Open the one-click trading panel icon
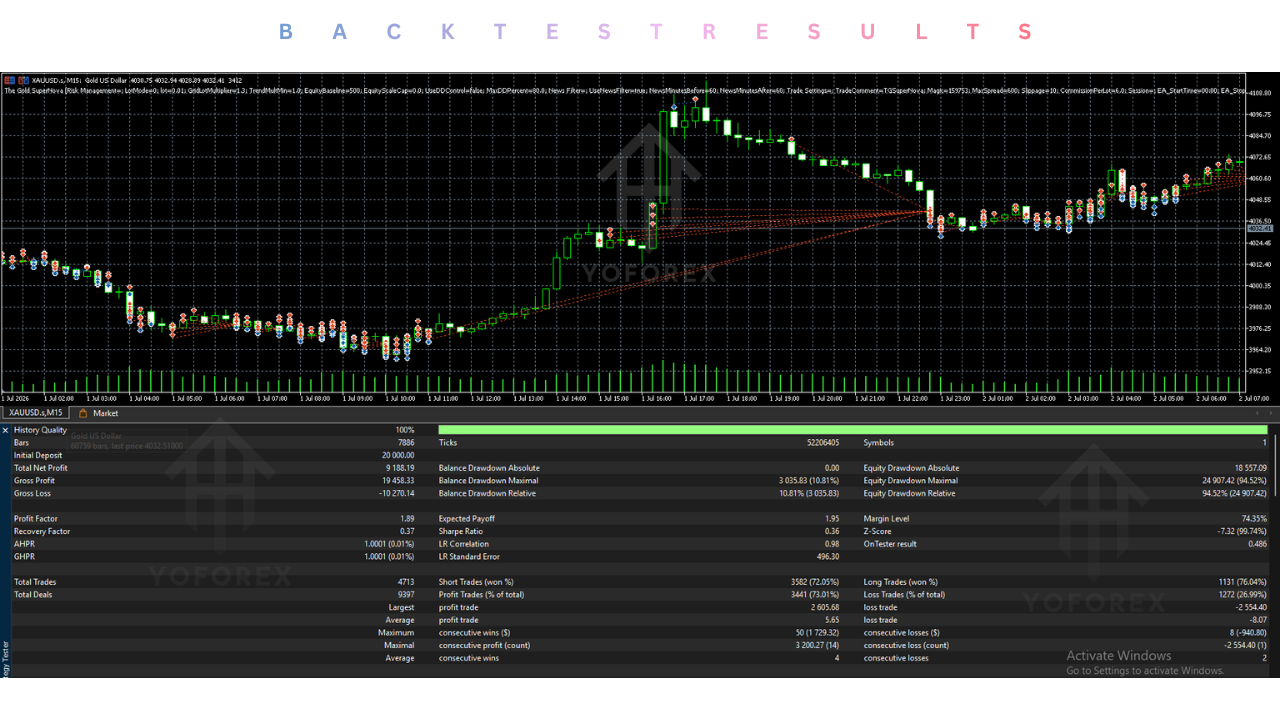The width and height of the screenshot is (1280, 720). click(10, 80)
